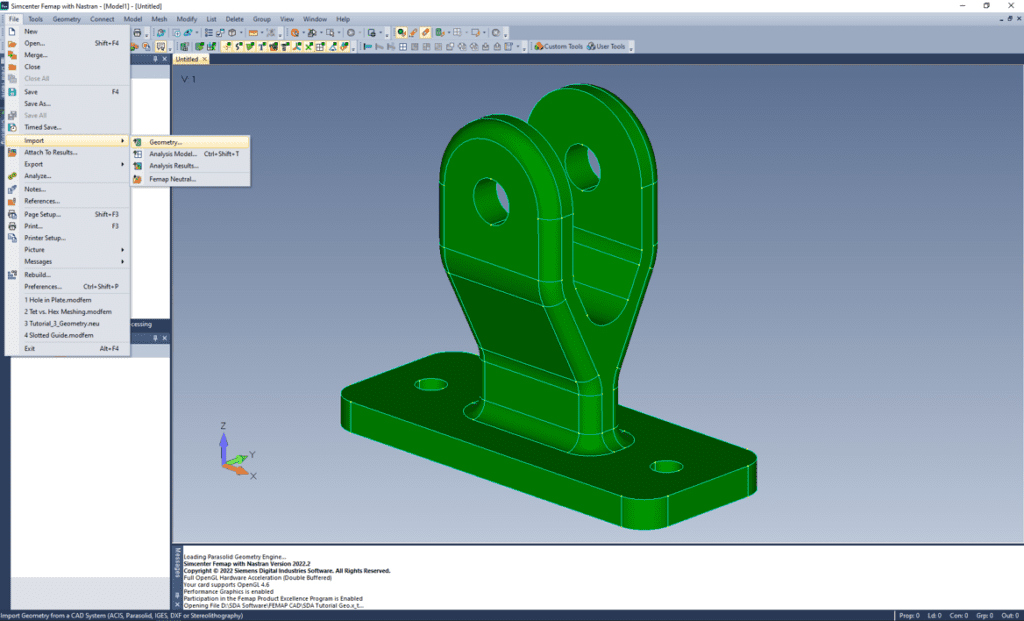Click the Page Setup icon
1024x621 pixels.
(x=12, y=214)
